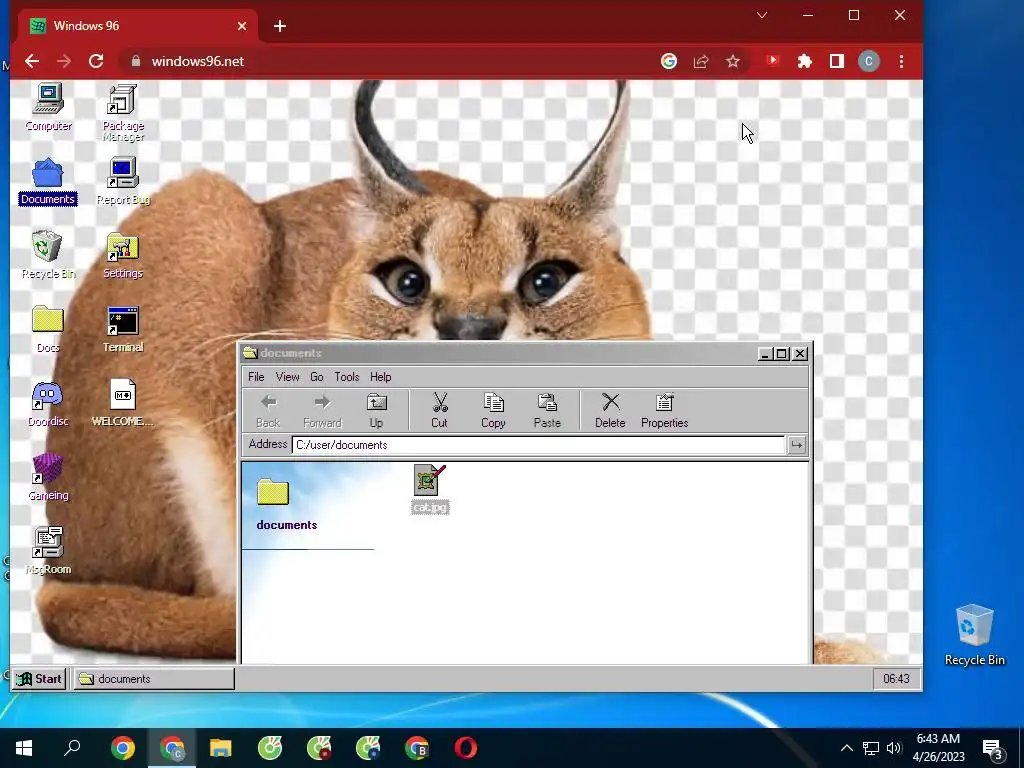Go Up one folder level
Image resolution: width=1024 pixels, height=768 pixels.
[376, 411]
